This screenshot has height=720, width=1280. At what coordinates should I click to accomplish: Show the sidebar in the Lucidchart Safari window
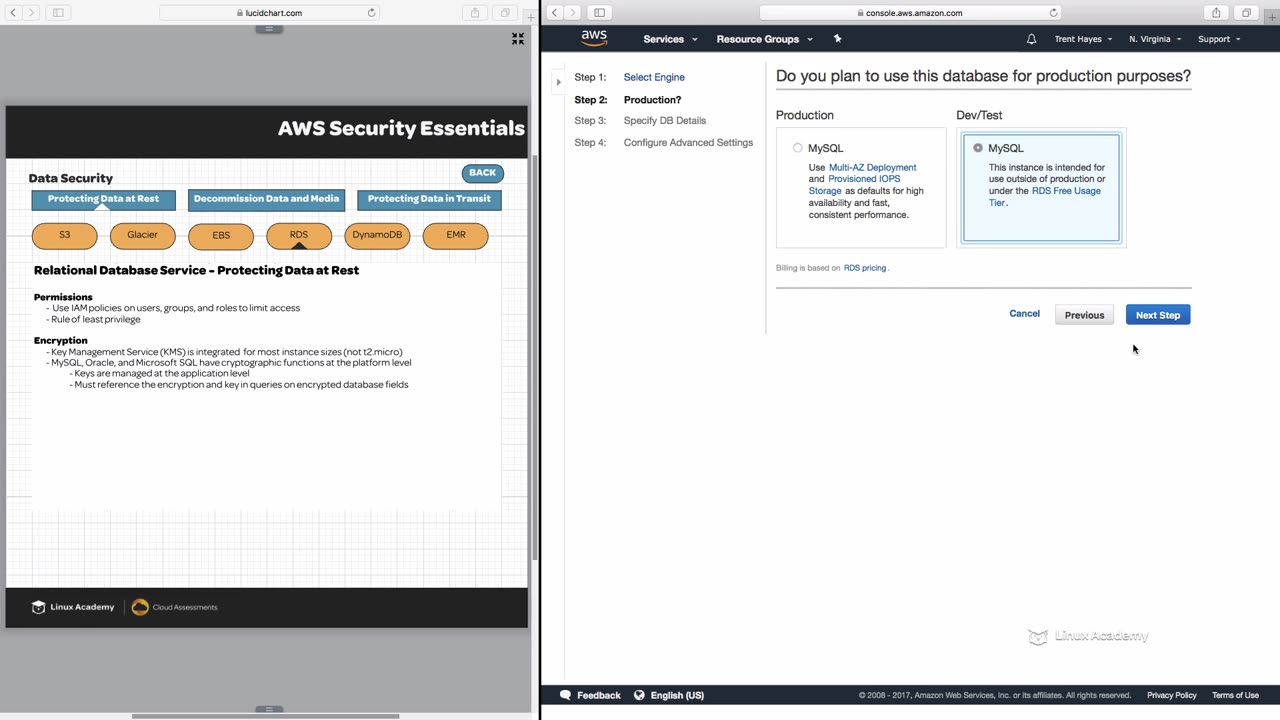(58, 13)
